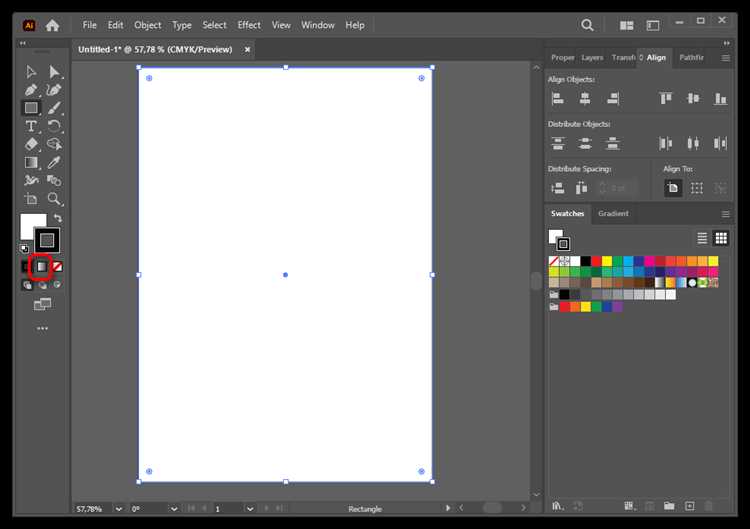The image size is (750, 529).
Task: Select the Pen tool
Action: point(31,90)
